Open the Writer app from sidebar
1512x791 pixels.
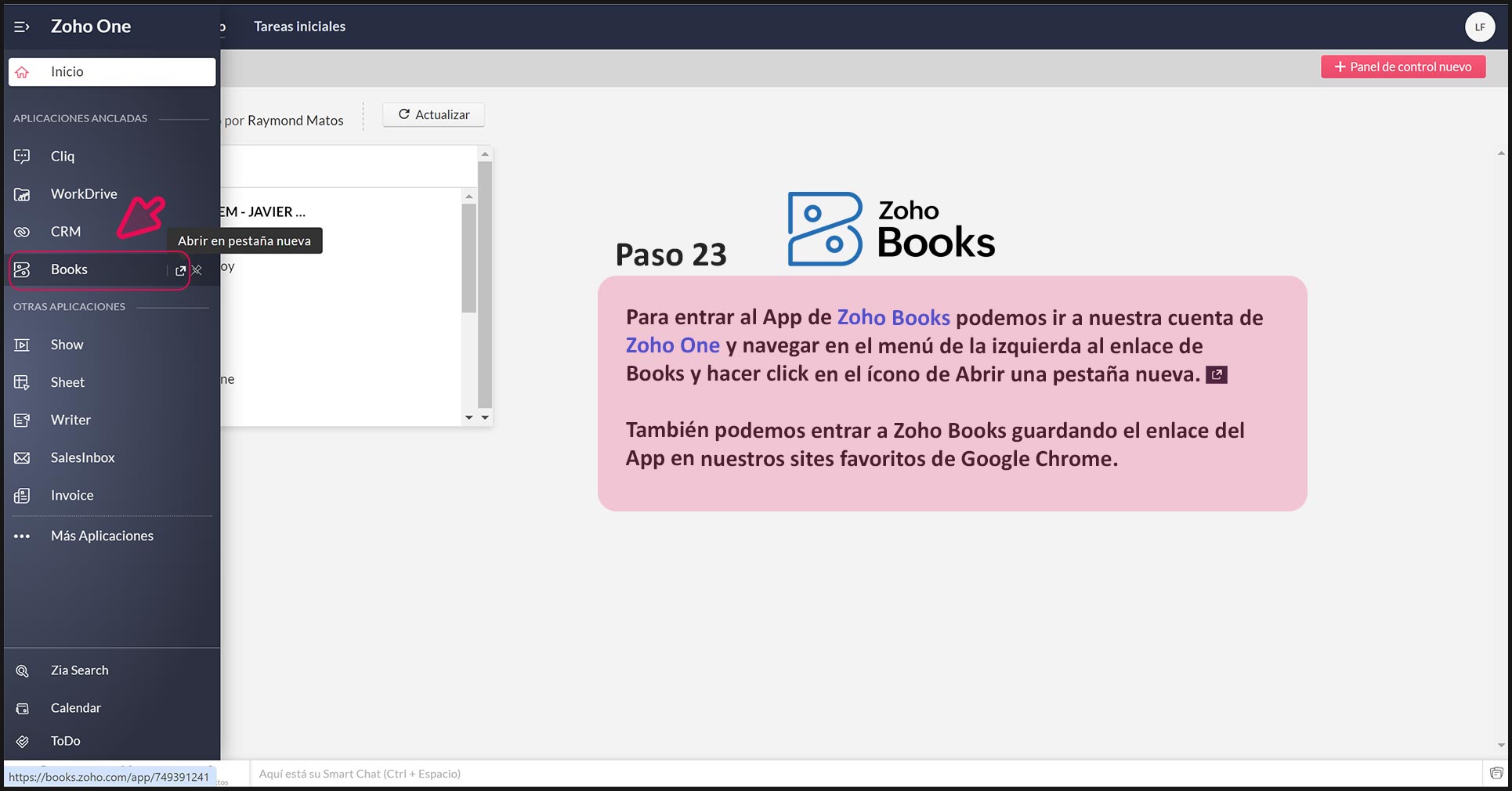pos(71,421)
